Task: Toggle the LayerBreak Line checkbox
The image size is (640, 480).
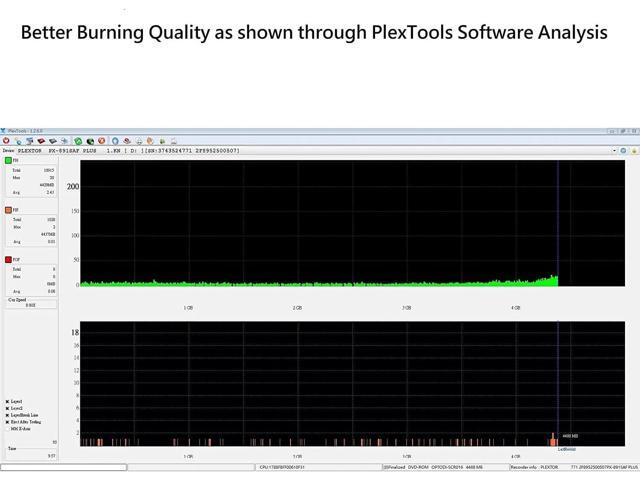Action: pyautogui.click(x=7, y=415)
